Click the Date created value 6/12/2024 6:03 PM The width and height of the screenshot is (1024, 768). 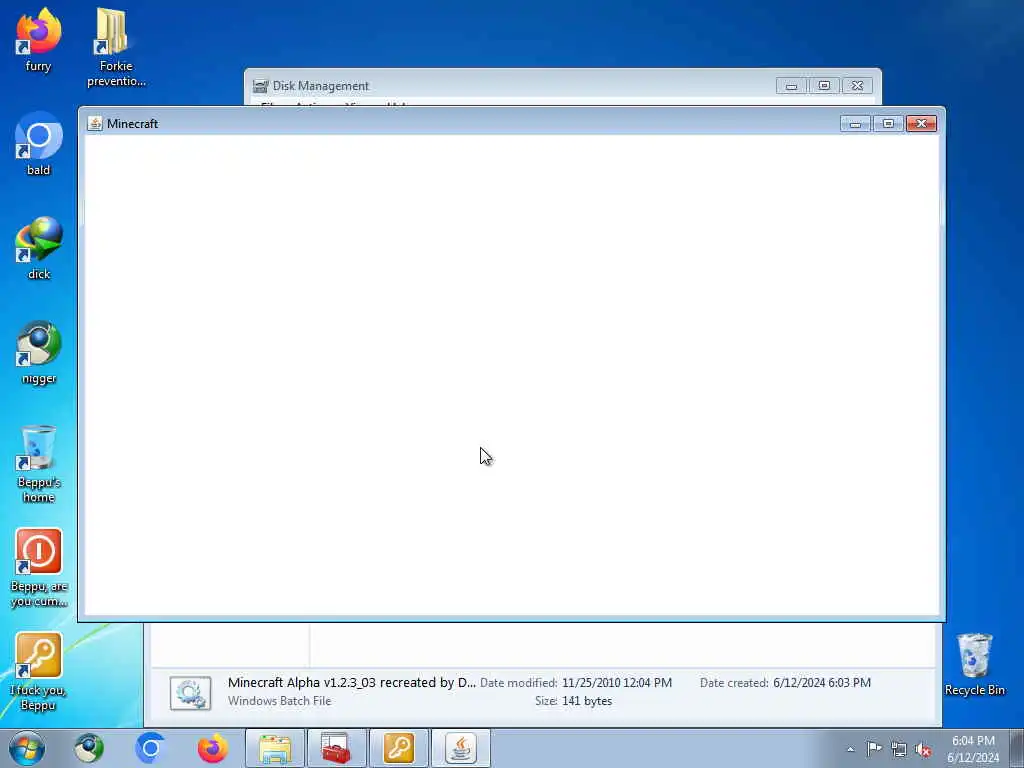coord(822,682)
